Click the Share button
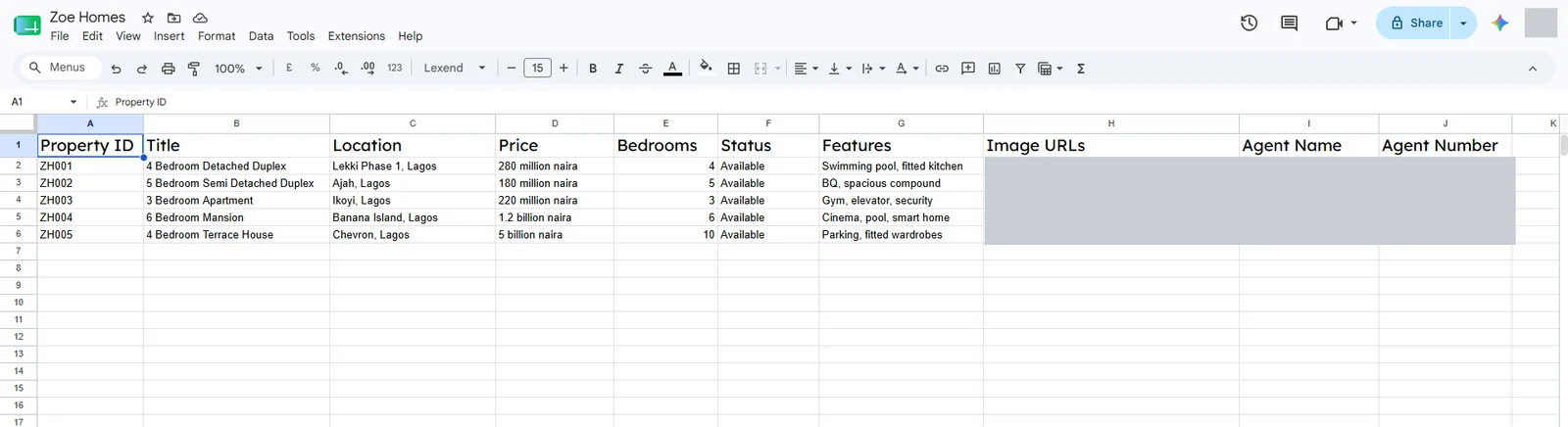Viewport: 1568px width, 427px height. point(1415,23)
